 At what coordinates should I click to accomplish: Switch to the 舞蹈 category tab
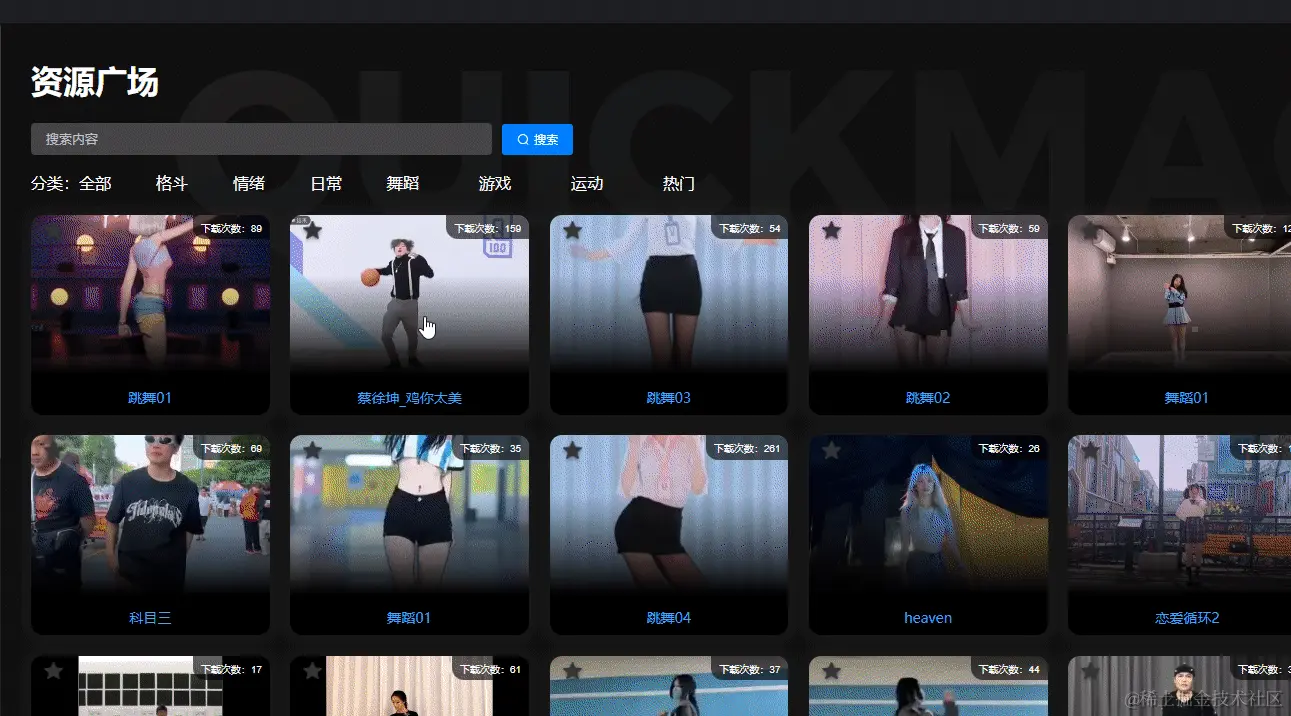click(x=403, y=183)
